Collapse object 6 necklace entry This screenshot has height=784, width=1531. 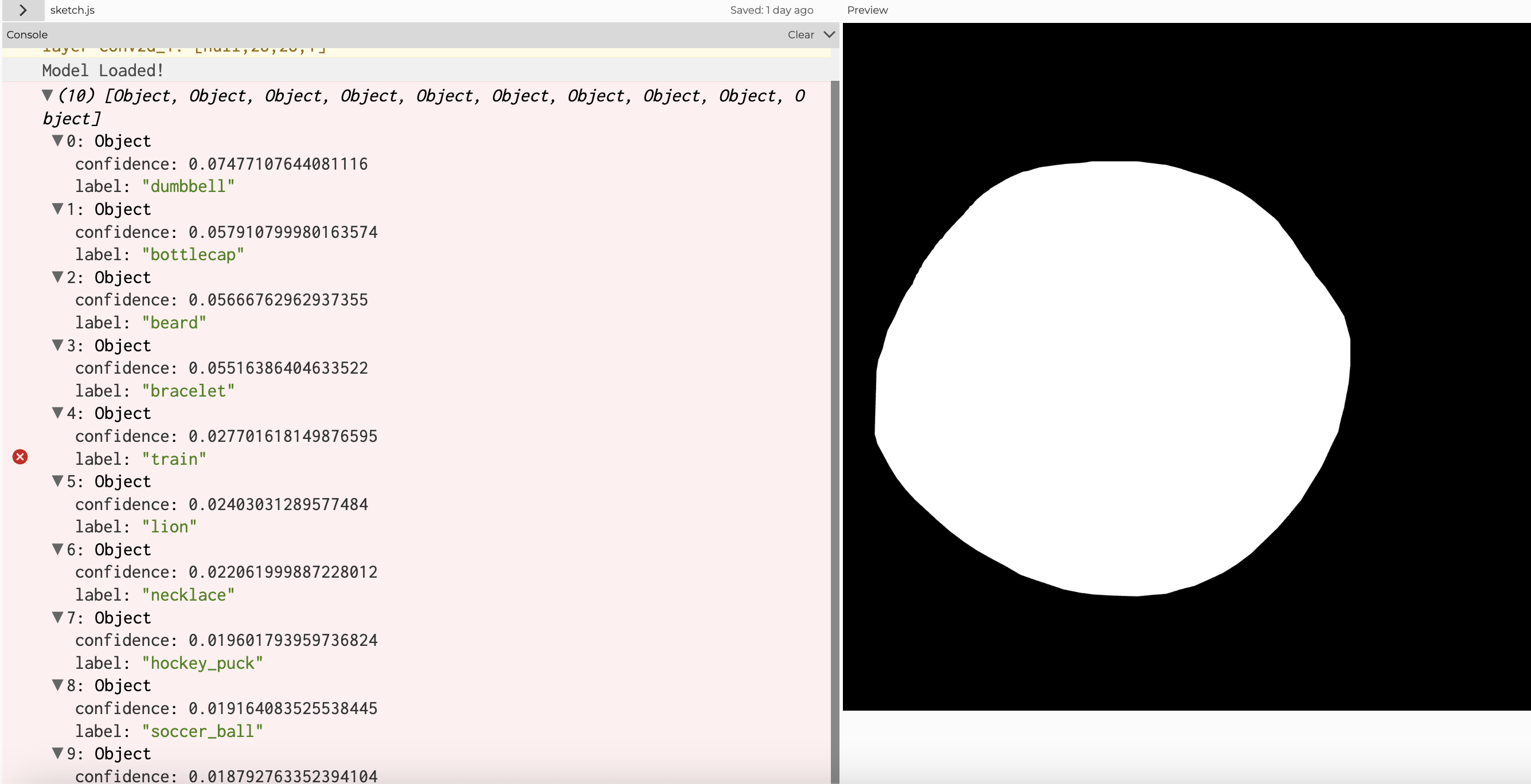[58, 550]
